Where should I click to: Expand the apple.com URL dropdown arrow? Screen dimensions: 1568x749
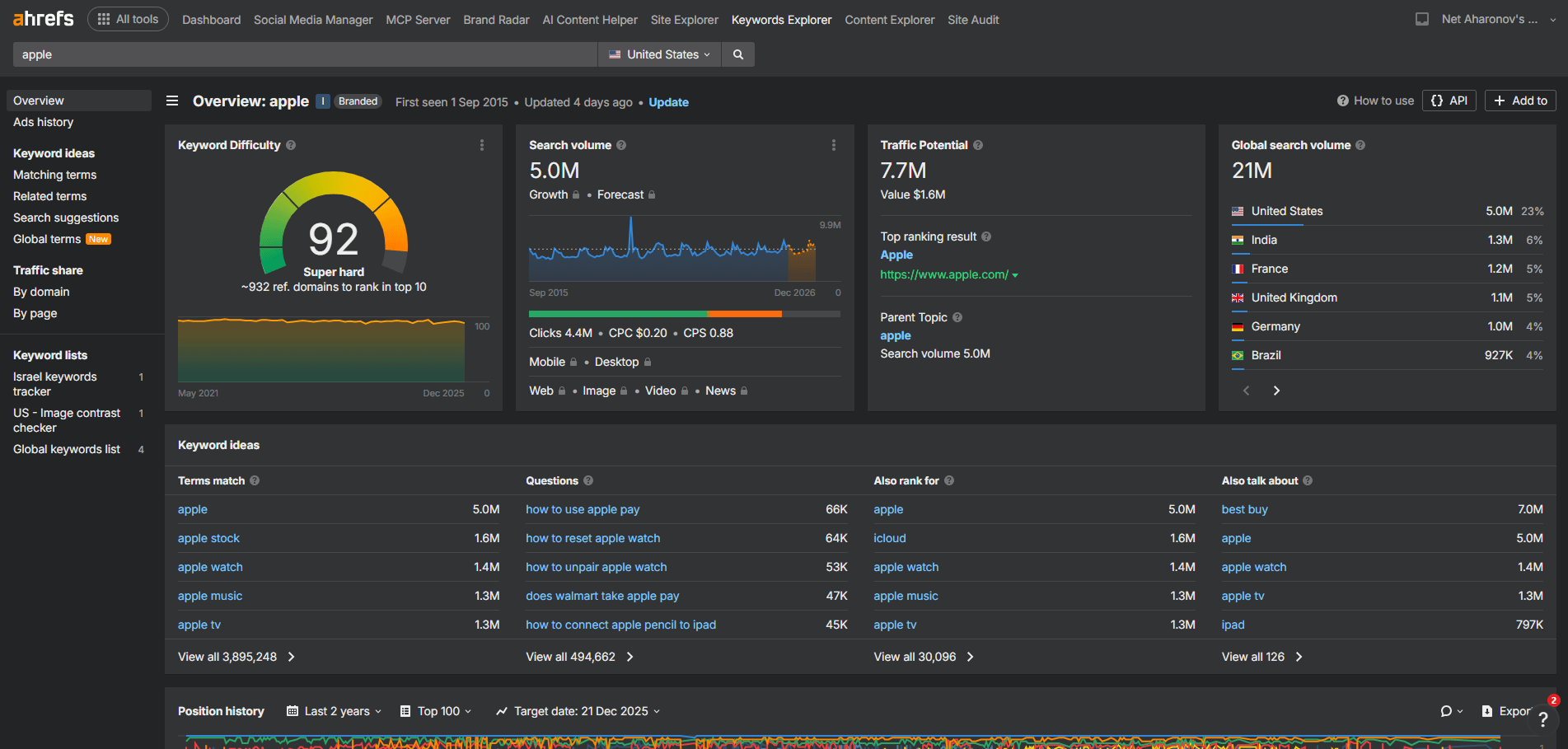[1014, 274]
